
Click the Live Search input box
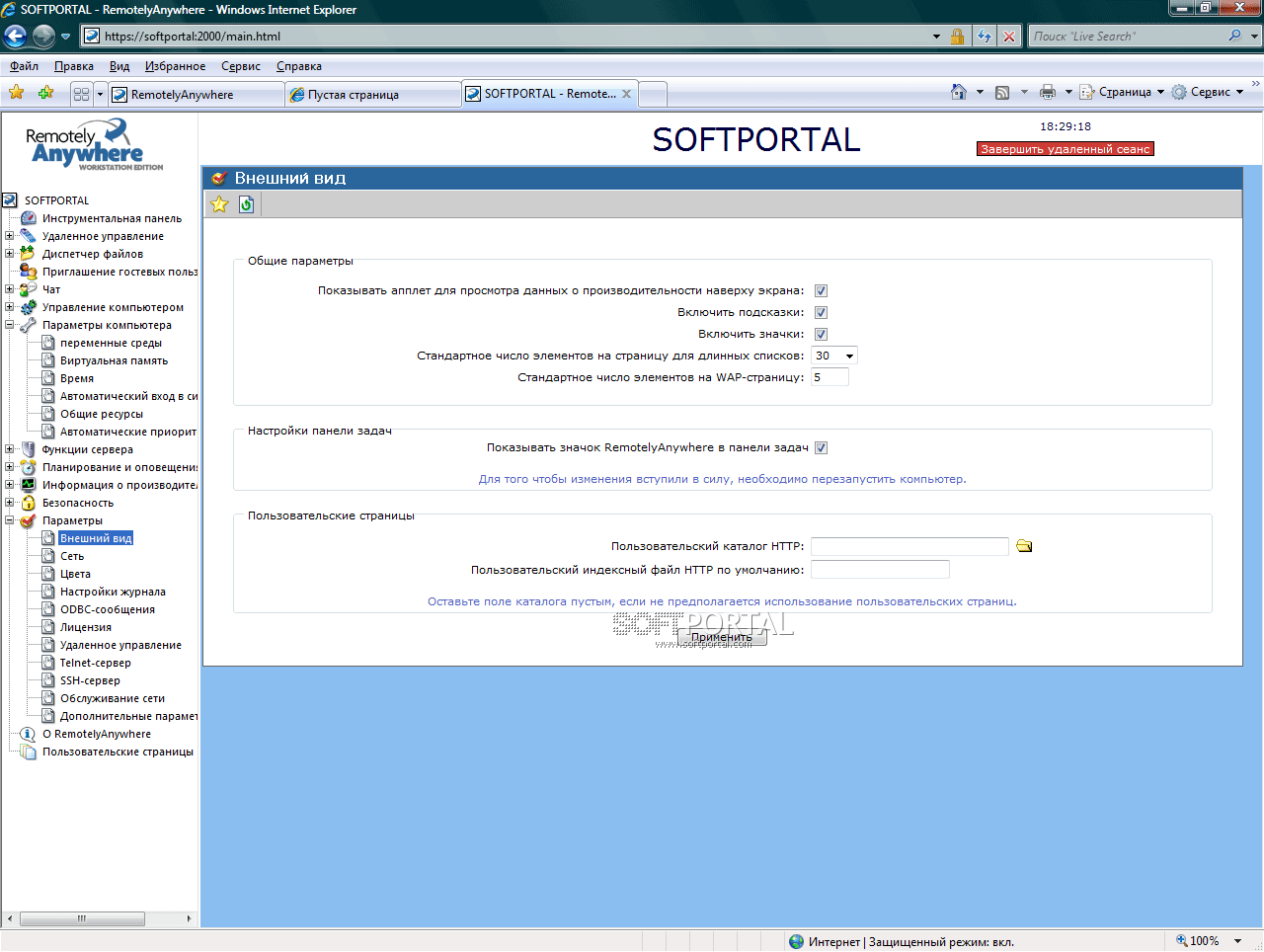pyautogui.click(x=1126, y=37)
